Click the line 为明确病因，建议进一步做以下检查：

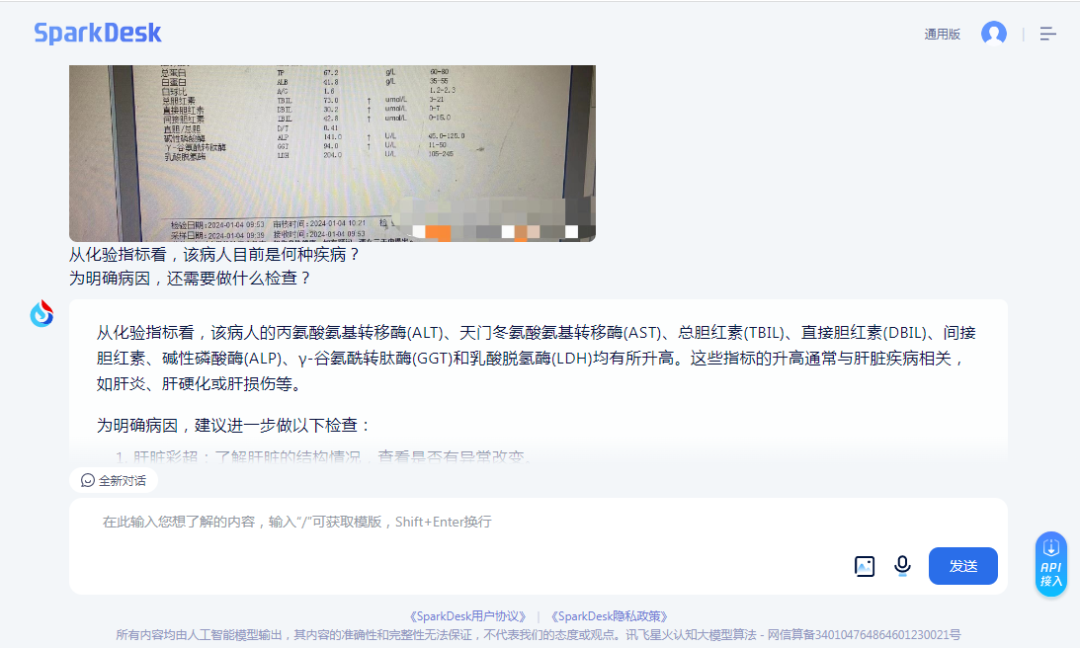tap(234, 426)
